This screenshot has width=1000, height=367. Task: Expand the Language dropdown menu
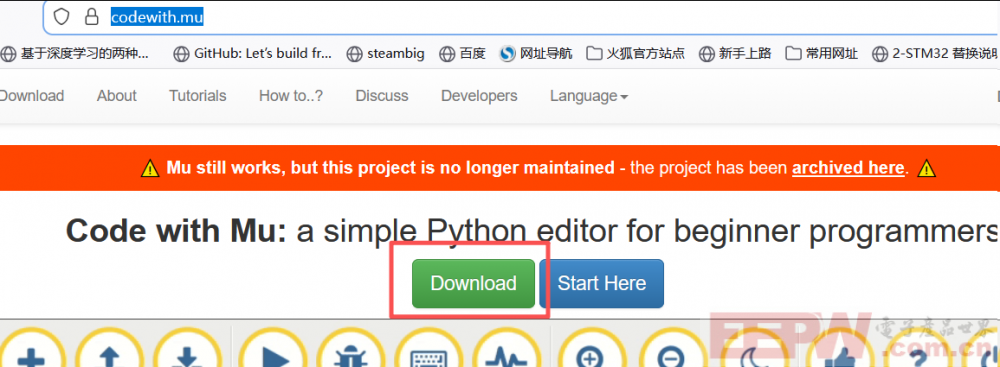click(589, 96)
